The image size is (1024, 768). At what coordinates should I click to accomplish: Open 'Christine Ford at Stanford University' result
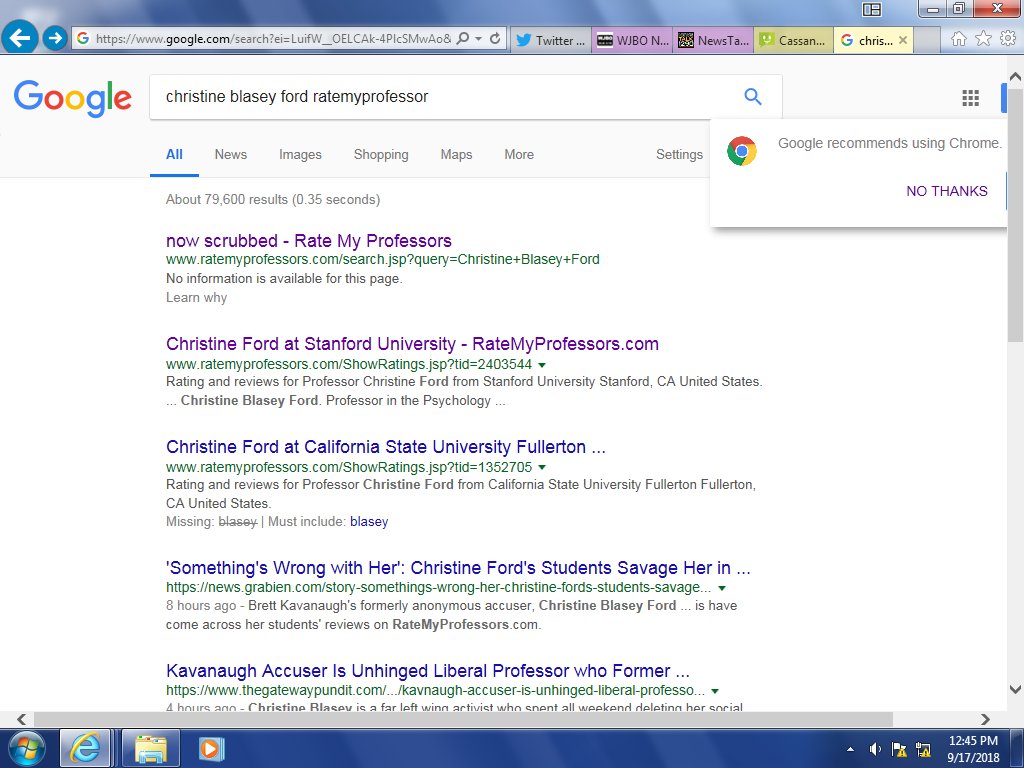(412, 344)
